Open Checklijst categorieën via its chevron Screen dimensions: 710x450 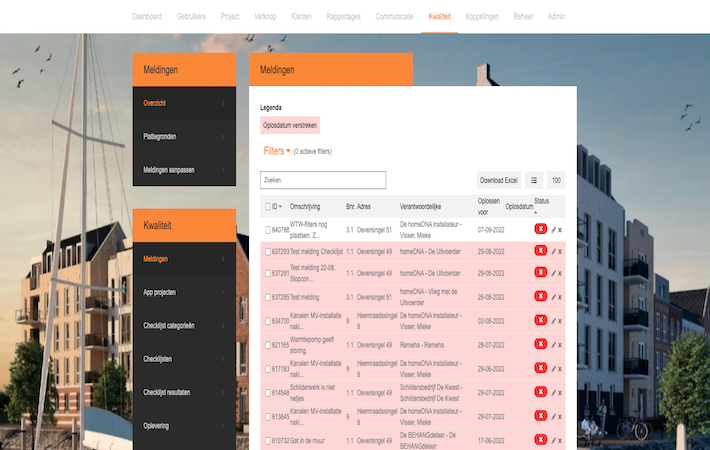click(x=223, y=326)
